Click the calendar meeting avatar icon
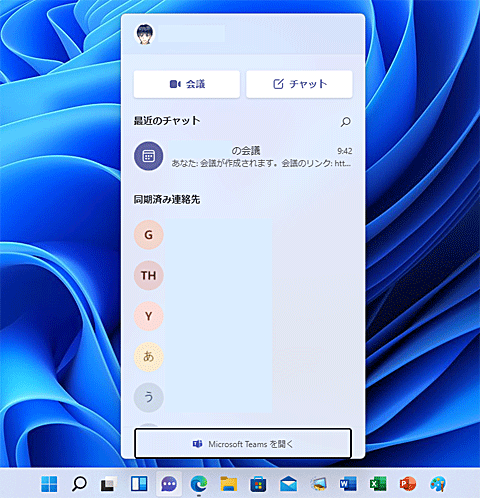 (149, 156)
